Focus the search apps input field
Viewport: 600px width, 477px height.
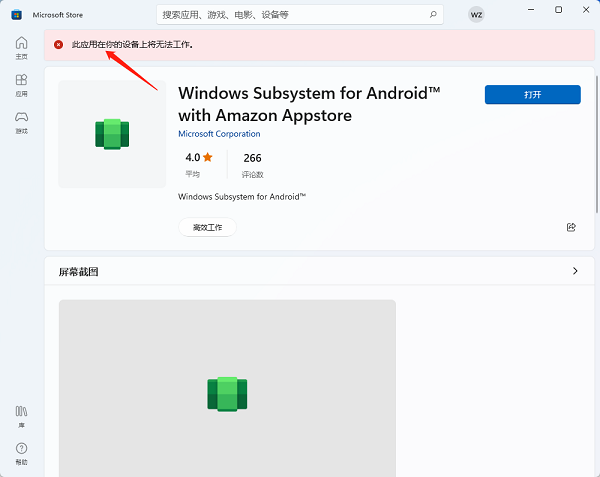[x=300, y=15]
